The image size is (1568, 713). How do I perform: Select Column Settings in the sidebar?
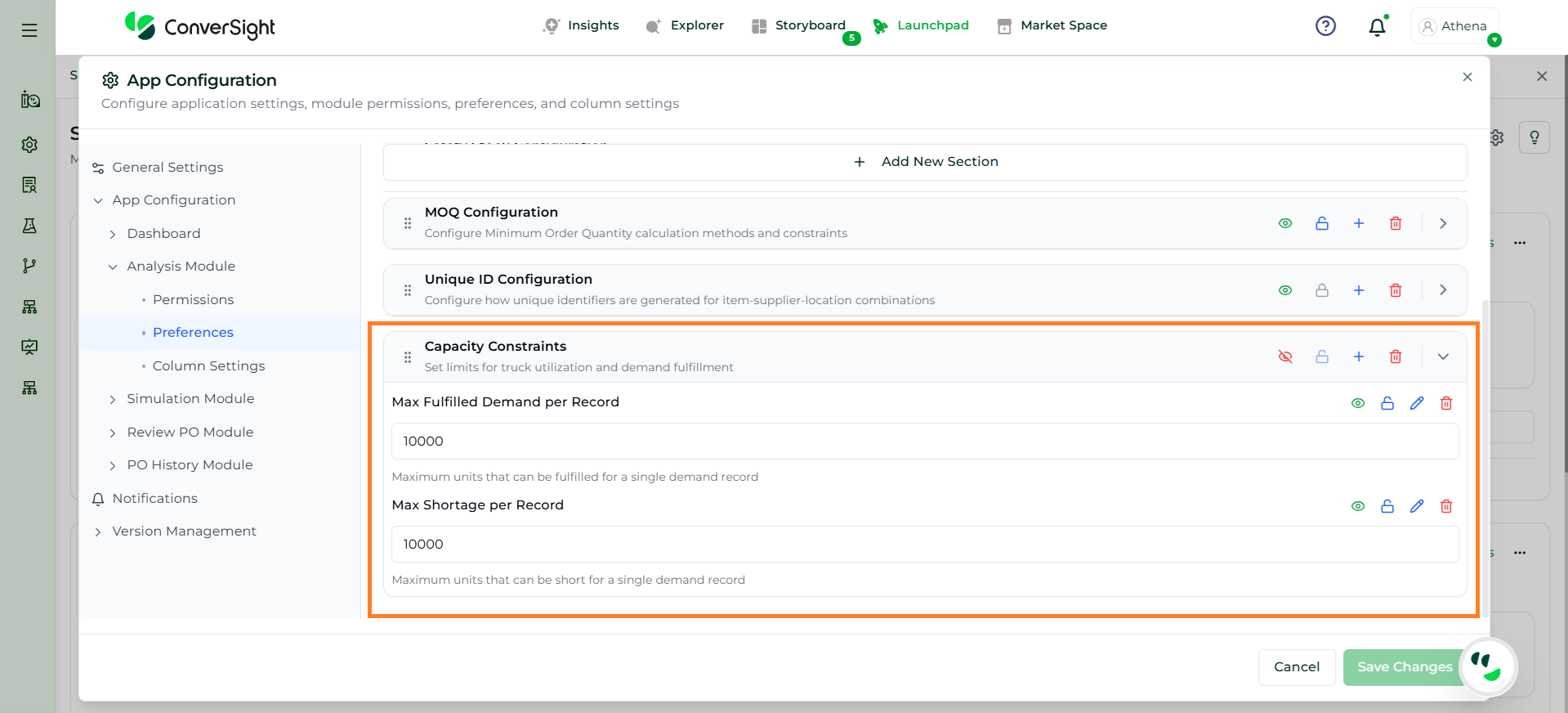tap(208, 365)
